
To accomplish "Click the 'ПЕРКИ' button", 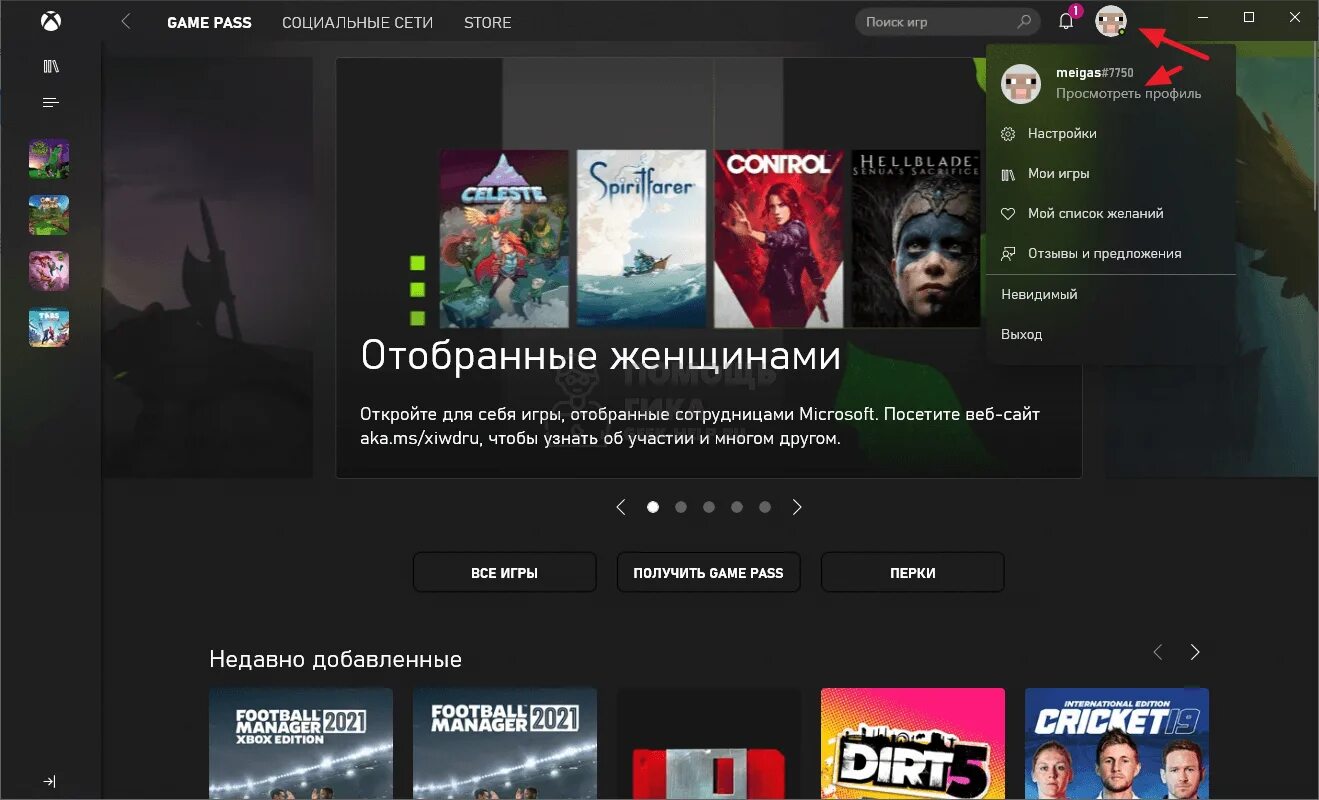I will pos(913,573).
